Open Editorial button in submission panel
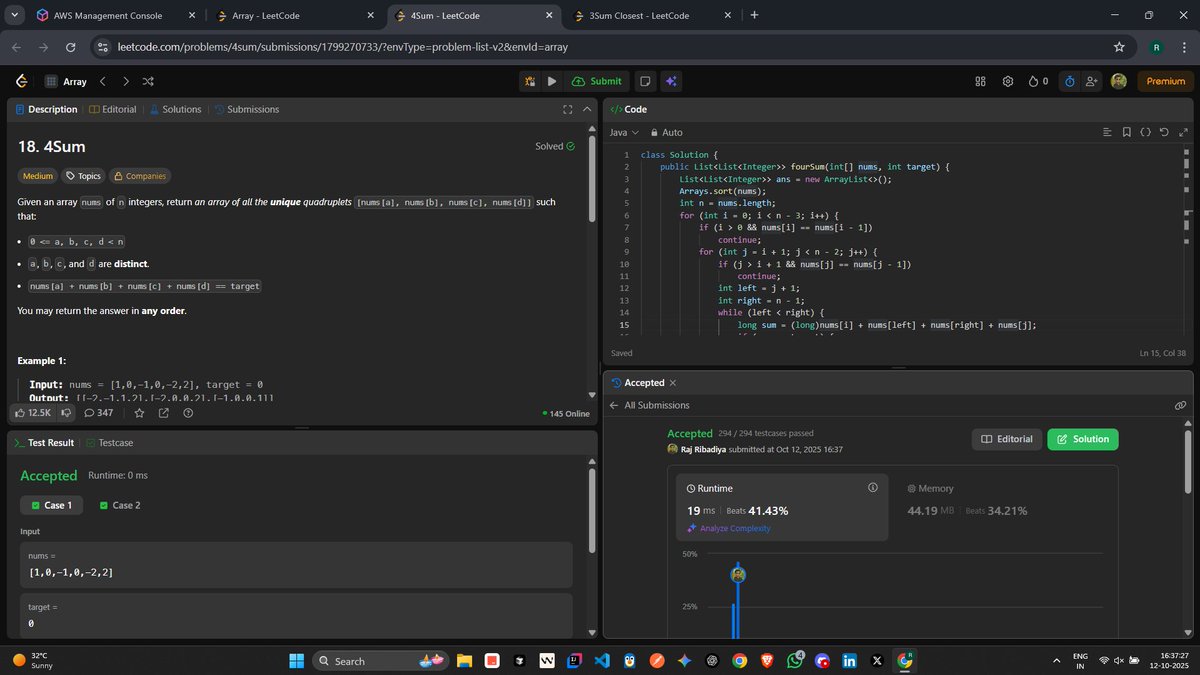This screenshot has height=675, width=1200. point(1006,439)
